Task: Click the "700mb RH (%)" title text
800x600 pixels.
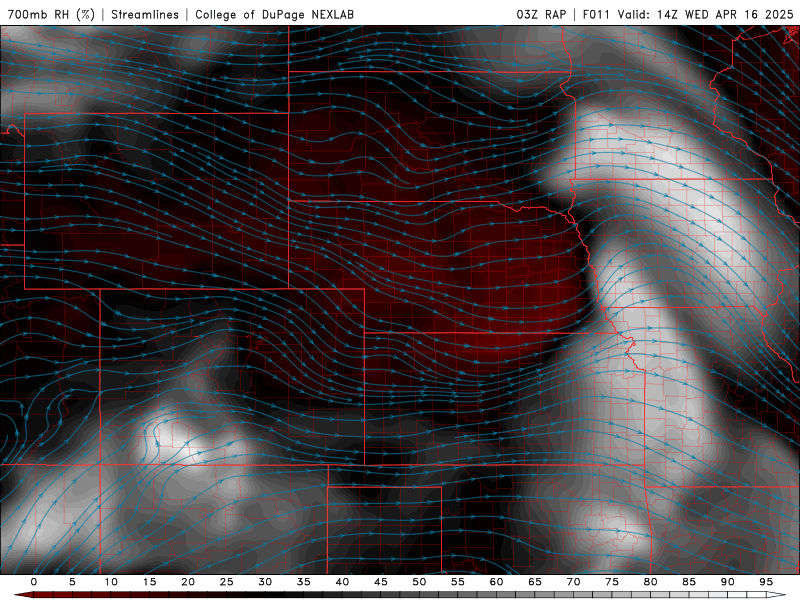Action: pos(51,14)
